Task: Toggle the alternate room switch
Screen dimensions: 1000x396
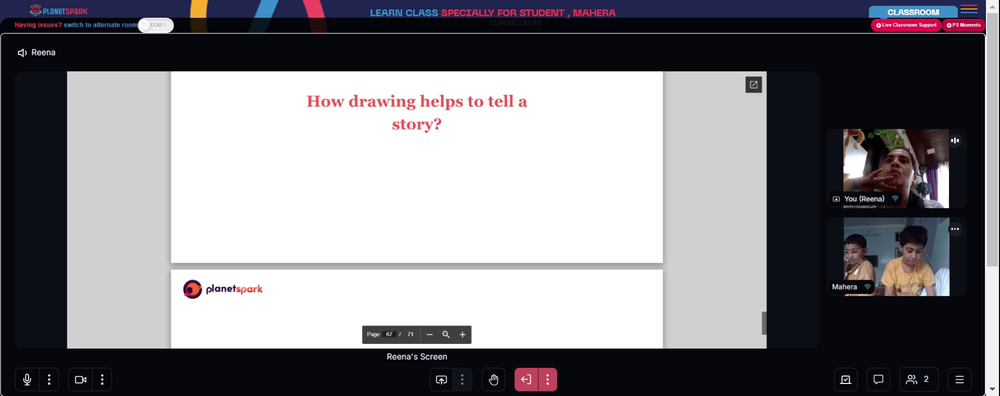Action: click(x=156, y=25)
